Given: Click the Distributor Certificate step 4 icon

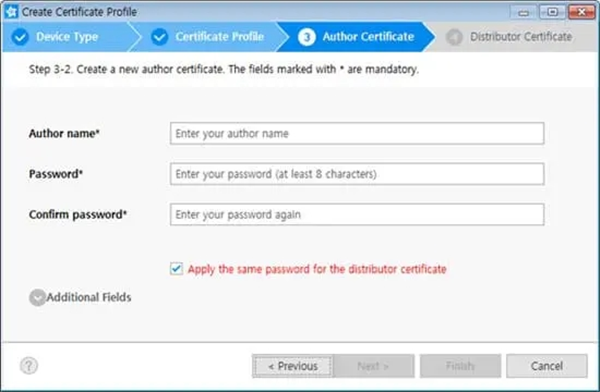Looking at the screenshot, I should pos(454,37).
